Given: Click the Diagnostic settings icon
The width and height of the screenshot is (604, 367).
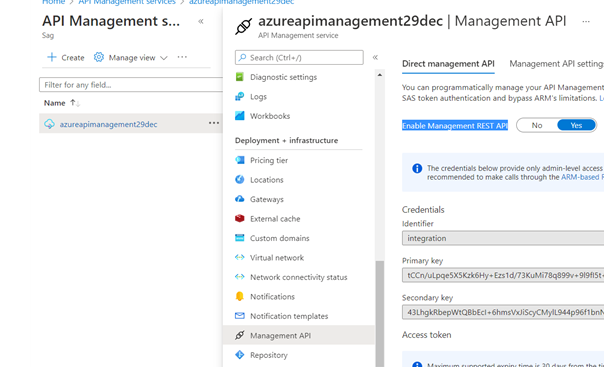Looking at the screenshot, I should tap(240, 77).
